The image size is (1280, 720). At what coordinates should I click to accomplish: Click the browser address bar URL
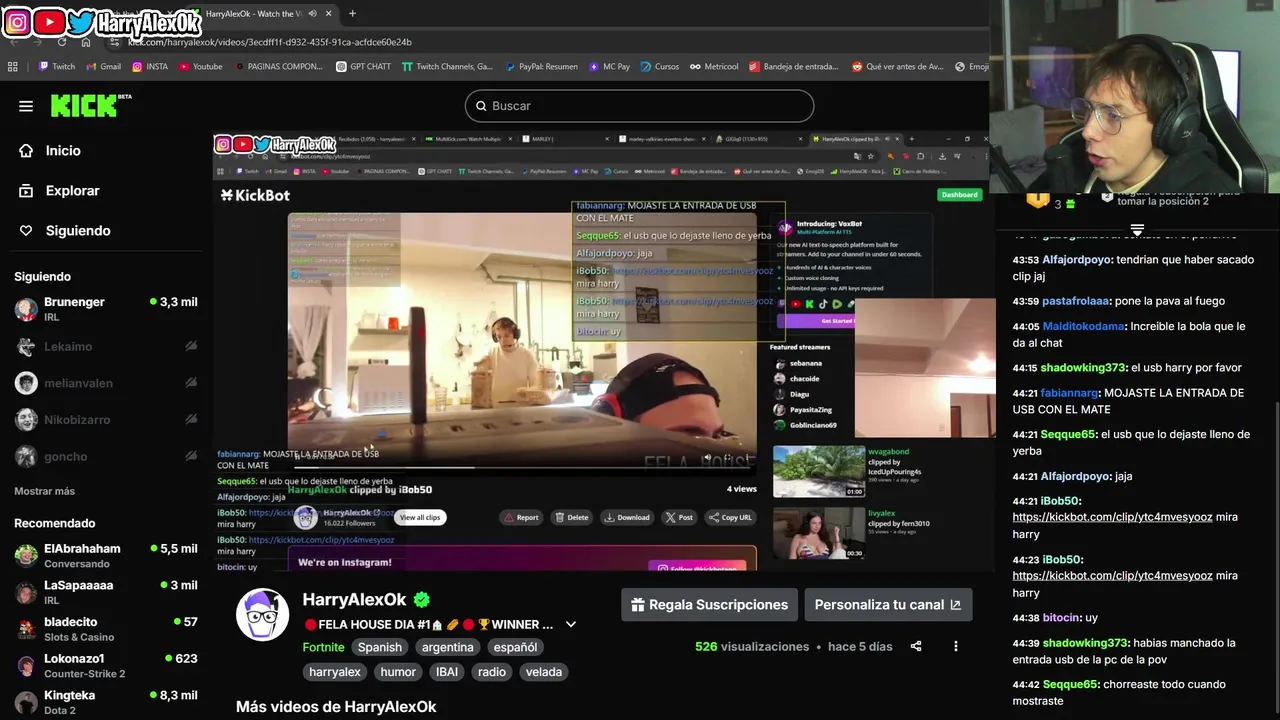click(270, 42)
